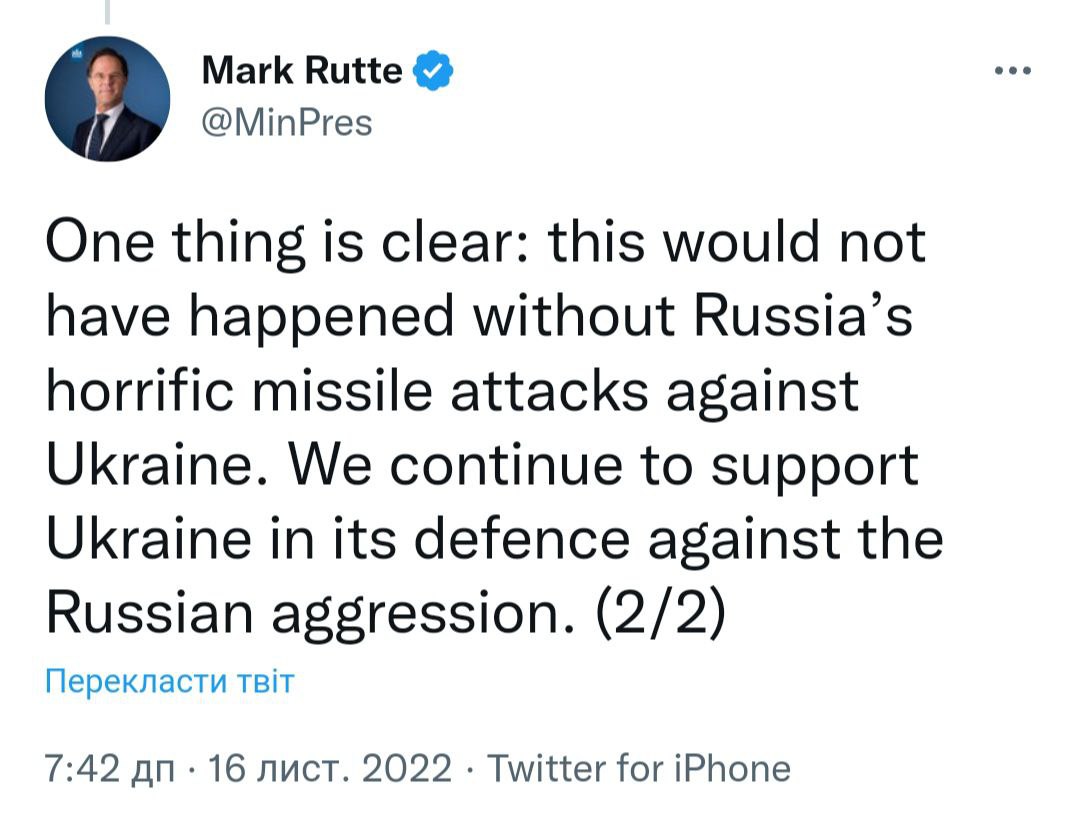The height and width of the screenshot is (821, 1080).
Task: Open the three-dot more options menu
Action: pos(1011,71)
